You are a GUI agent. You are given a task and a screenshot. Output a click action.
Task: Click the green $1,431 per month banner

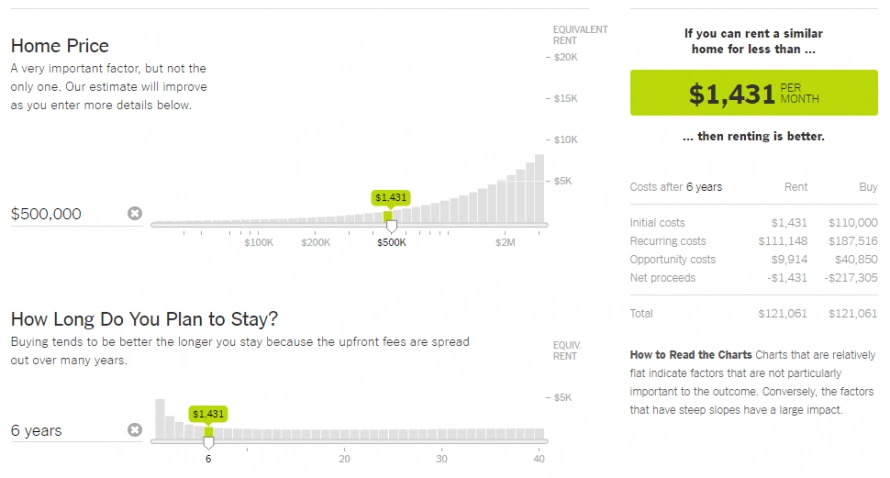754,93
